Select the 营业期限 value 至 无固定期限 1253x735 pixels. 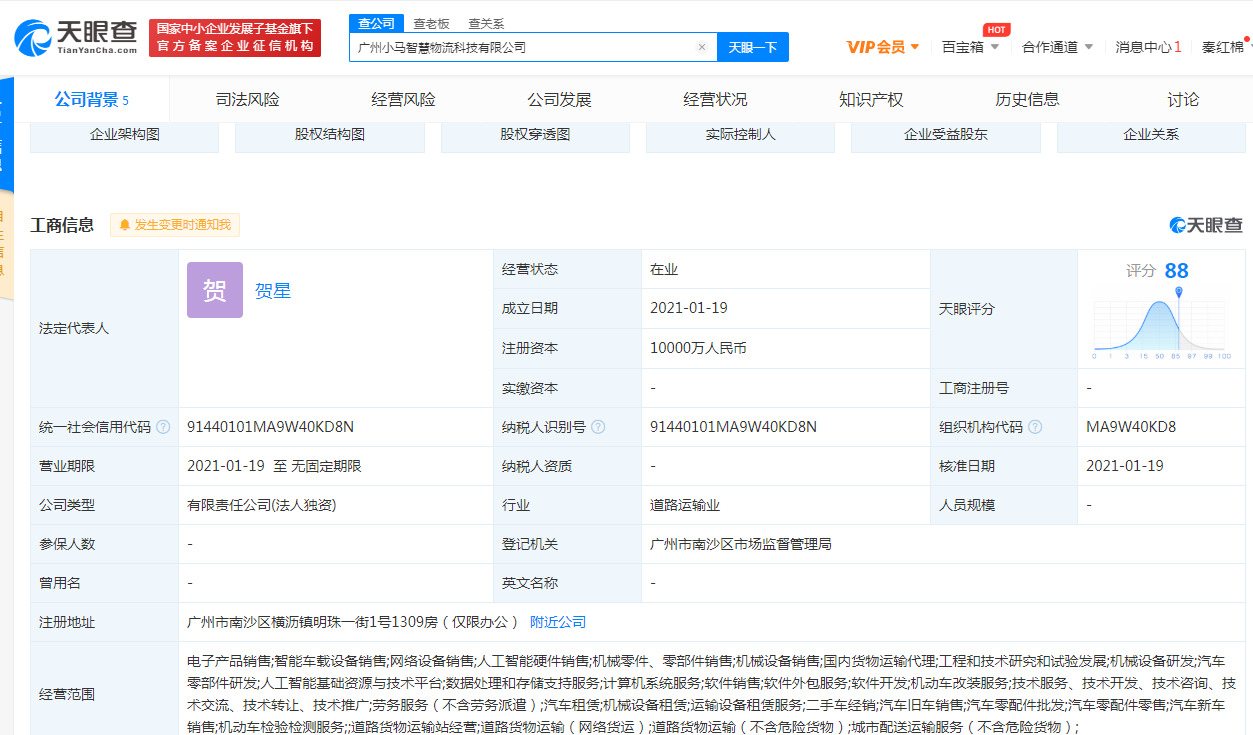[x=274, y=466]
